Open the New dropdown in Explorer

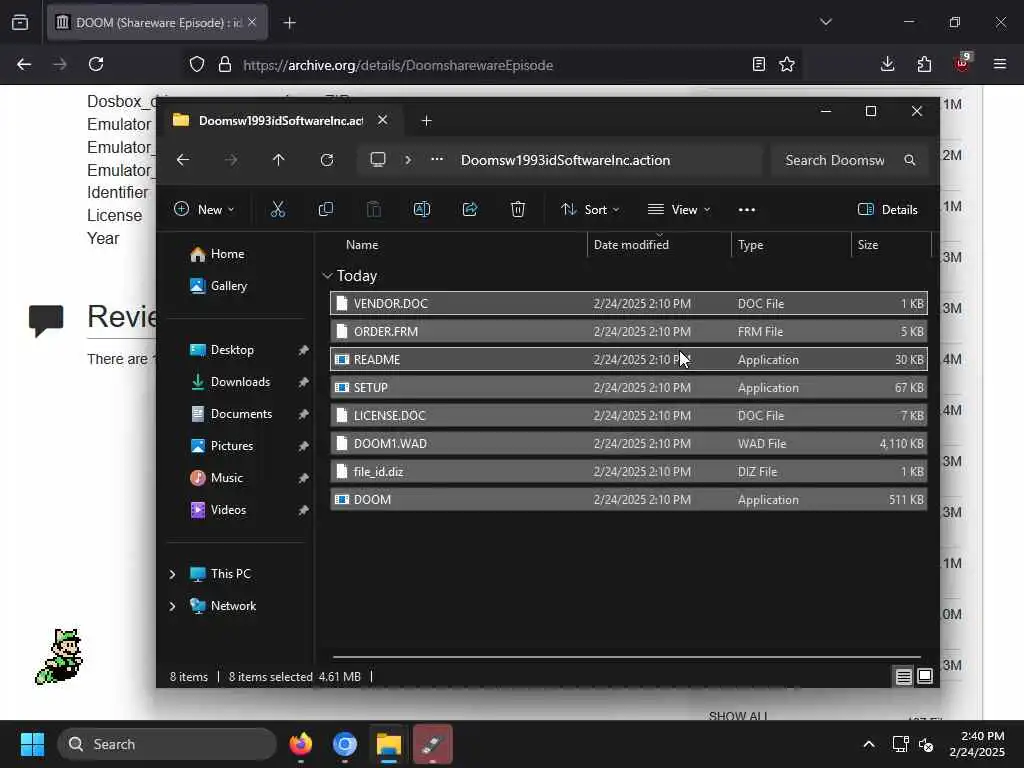(204, 209)
